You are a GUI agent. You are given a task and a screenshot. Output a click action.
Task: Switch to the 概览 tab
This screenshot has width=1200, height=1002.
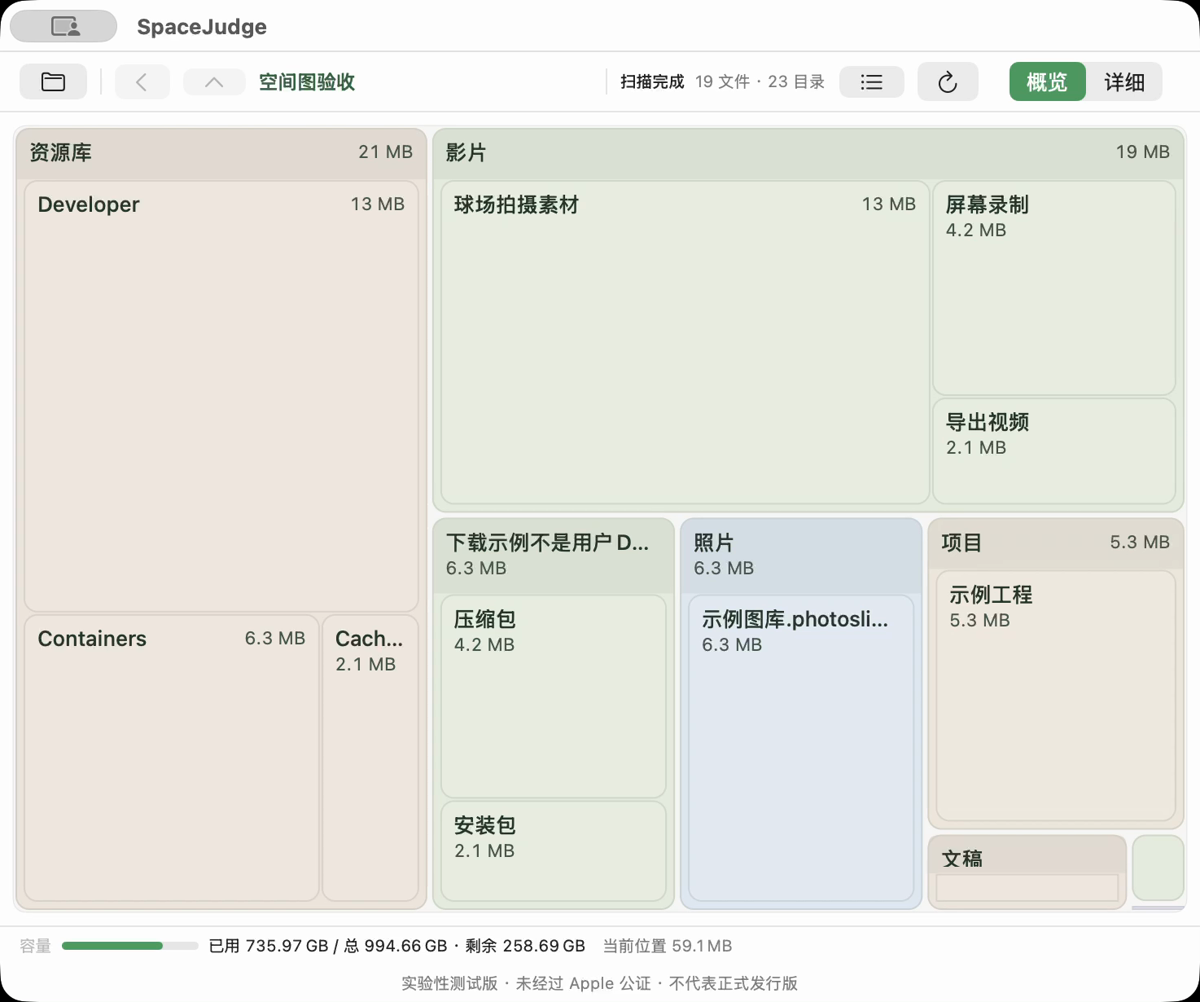click(1047, 82)
